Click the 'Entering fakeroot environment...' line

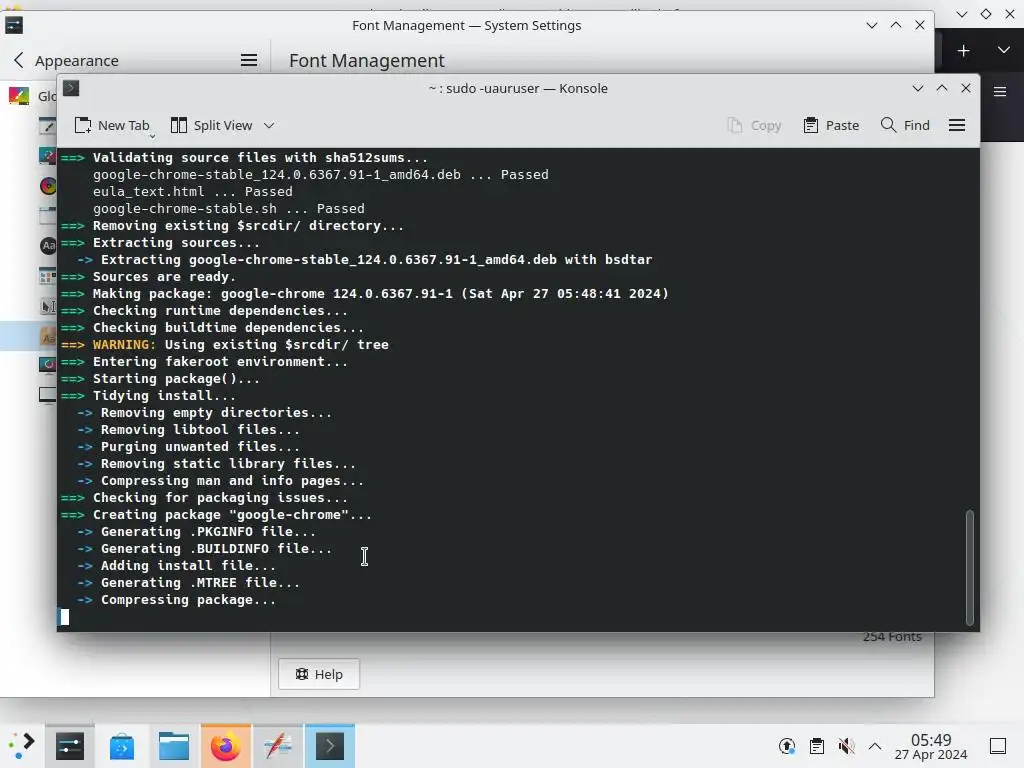[x=220, y=361]
